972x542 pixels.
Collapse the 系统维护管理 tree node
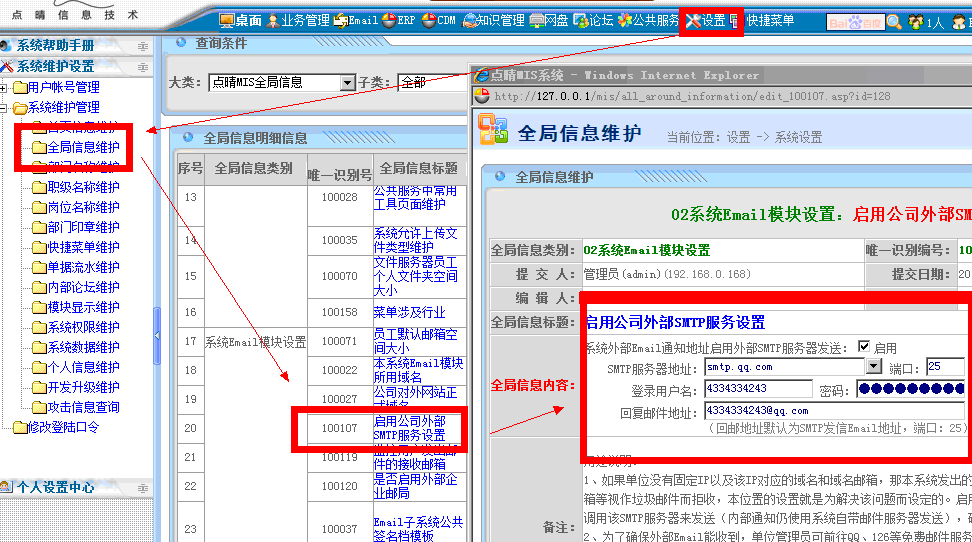(x=6, y=108)
